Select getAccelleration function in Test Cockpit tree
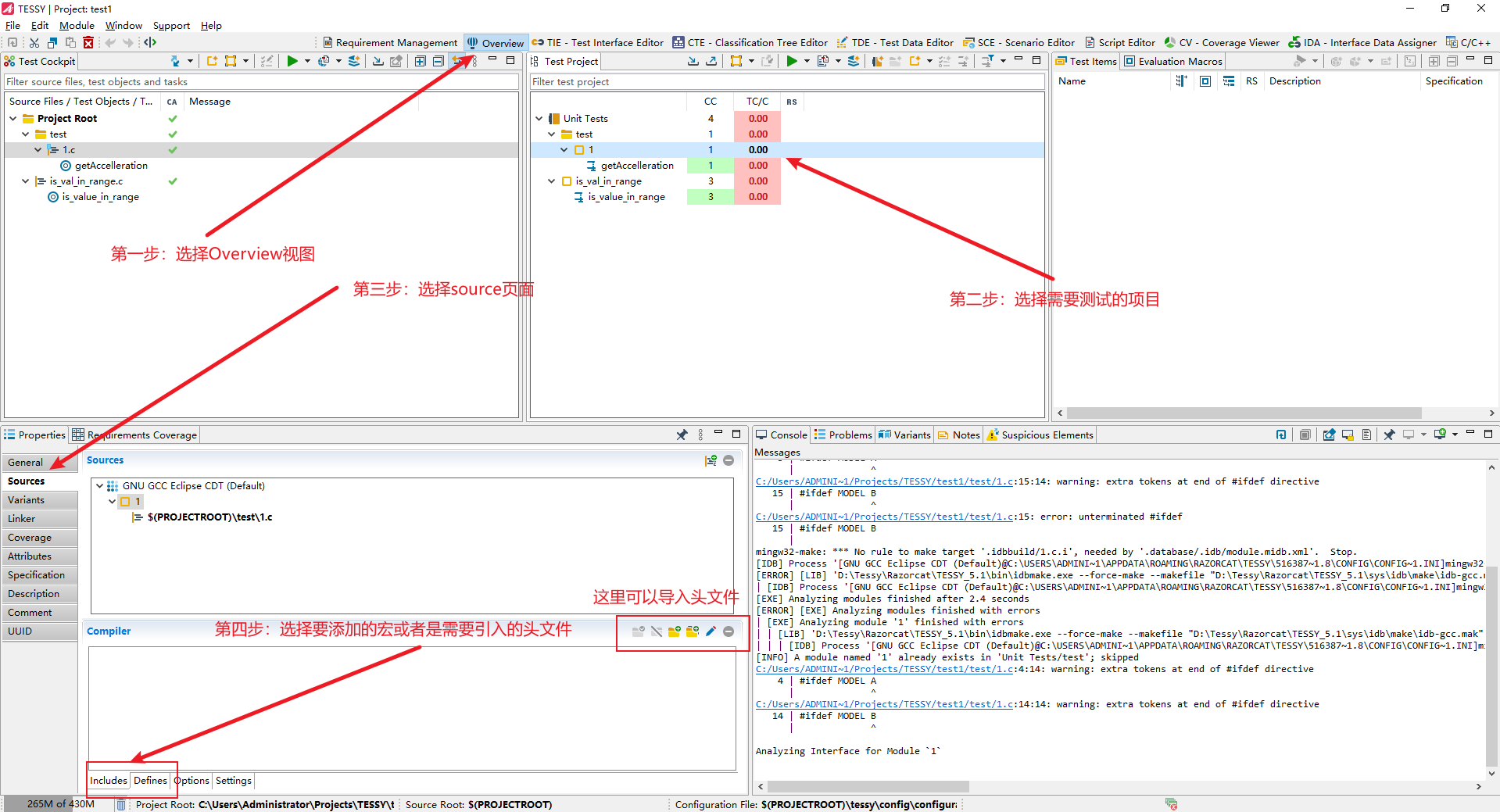 (111, 166)
